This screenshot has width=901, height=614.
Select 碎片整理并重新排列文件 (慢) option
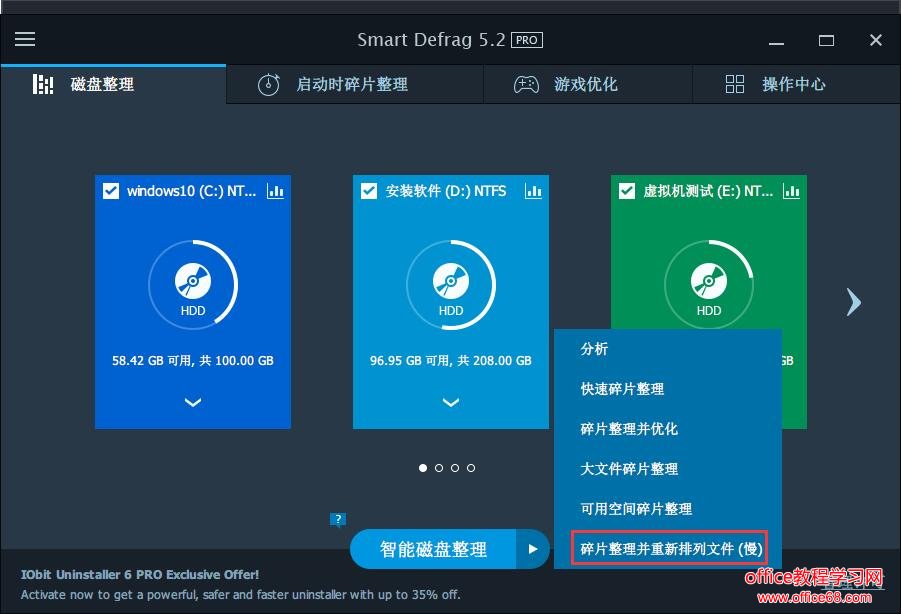(x=670, y=549)
